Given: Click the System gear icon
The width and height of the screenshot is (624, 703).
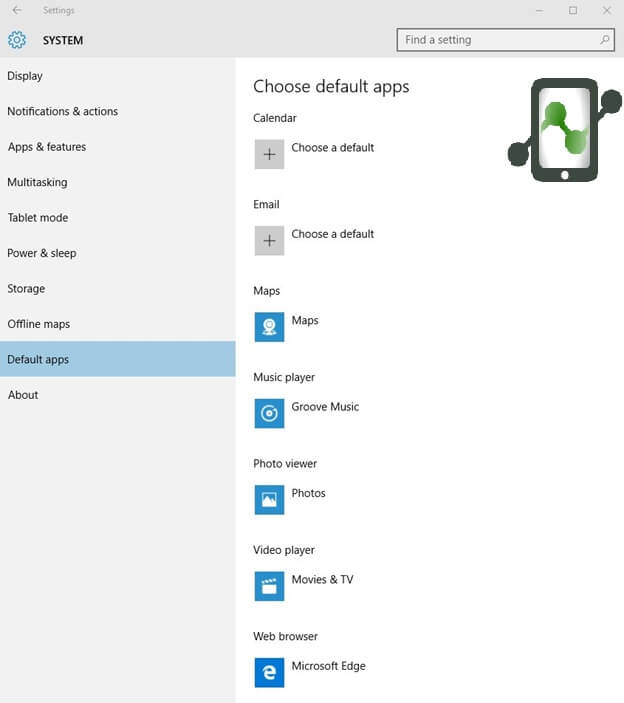Looking at the screenshot, I should pyautogui.click(x=17, y=40).
